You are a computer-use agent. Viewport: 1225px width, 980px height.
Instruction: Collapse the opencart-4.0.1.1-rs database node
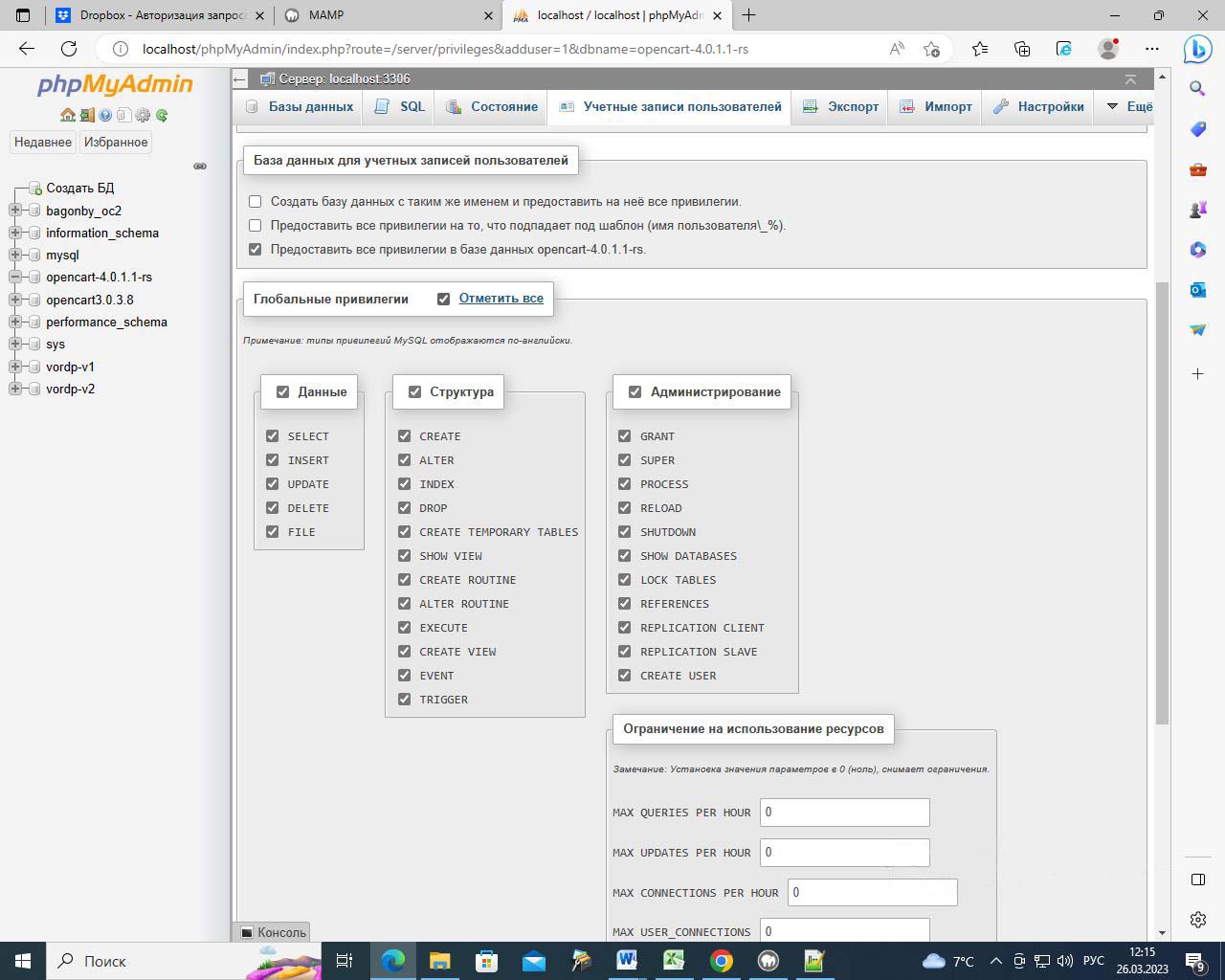click(15, 278)
